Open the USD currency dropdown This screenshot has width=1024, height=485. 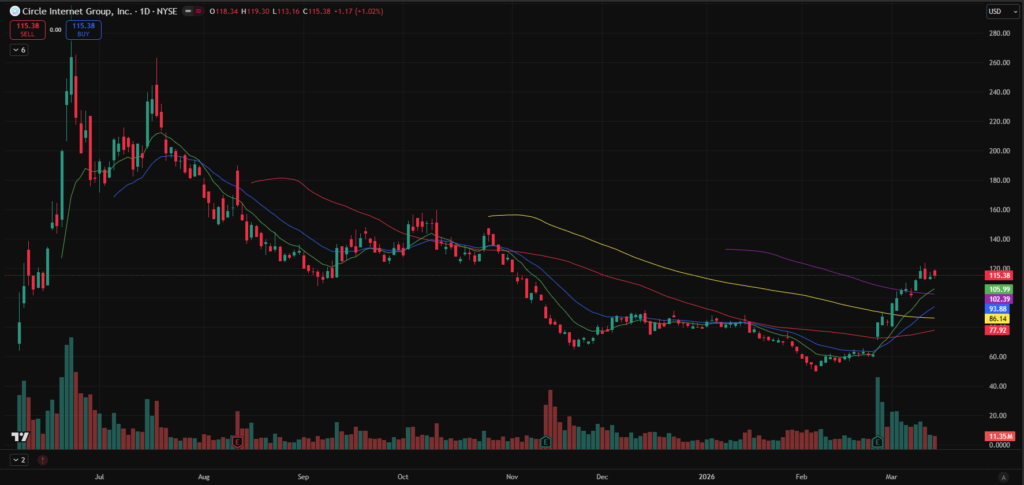(996, 11)
